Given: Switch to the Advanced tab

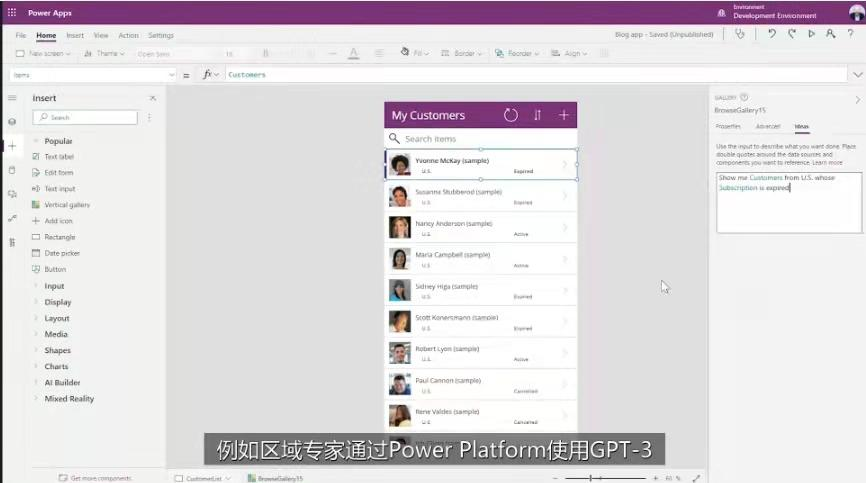Looking at the screenshot, I should (768, 126).
